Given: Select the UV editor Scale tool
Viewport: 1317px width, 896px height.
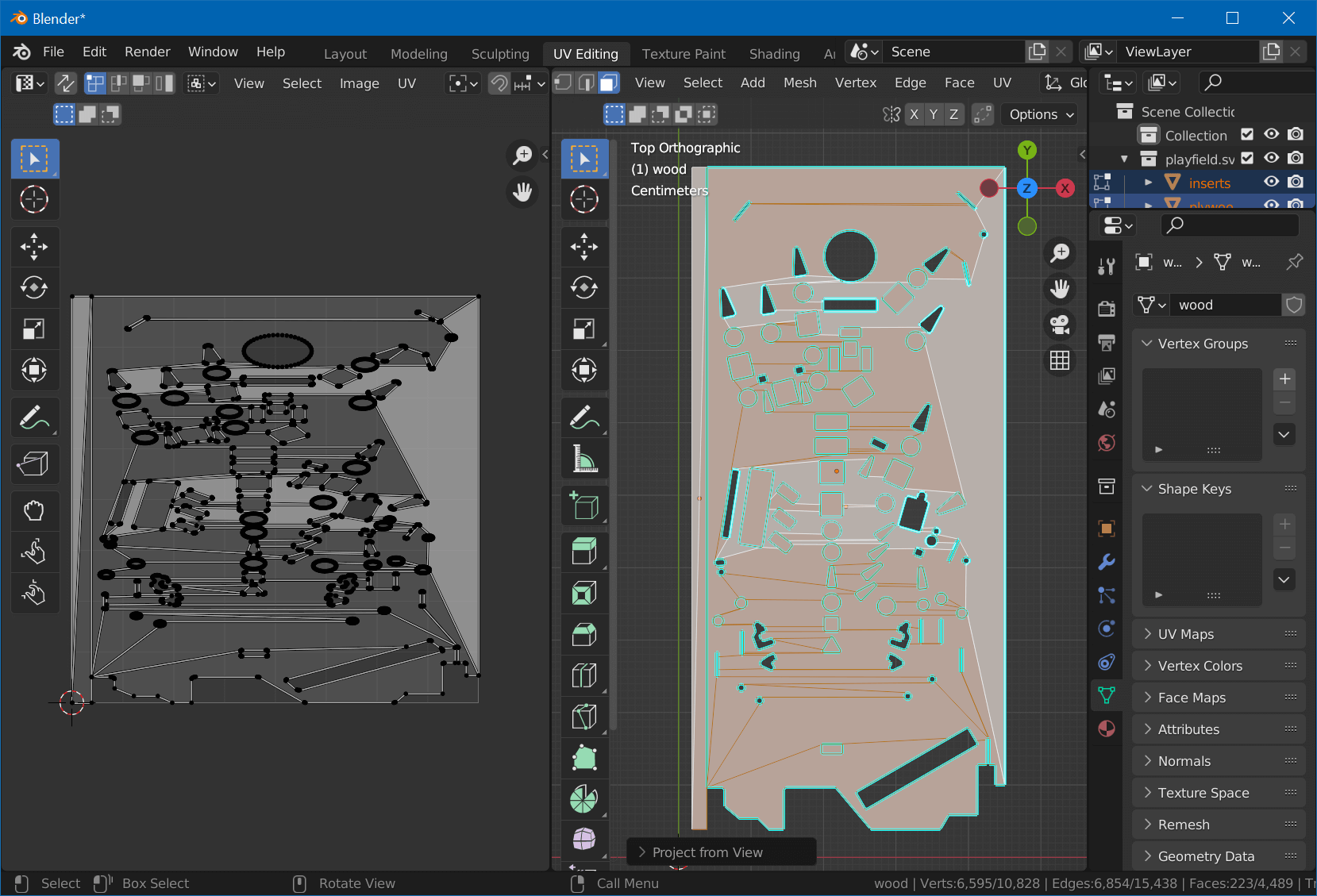Looking at the screenshot, I should (34, 329).
